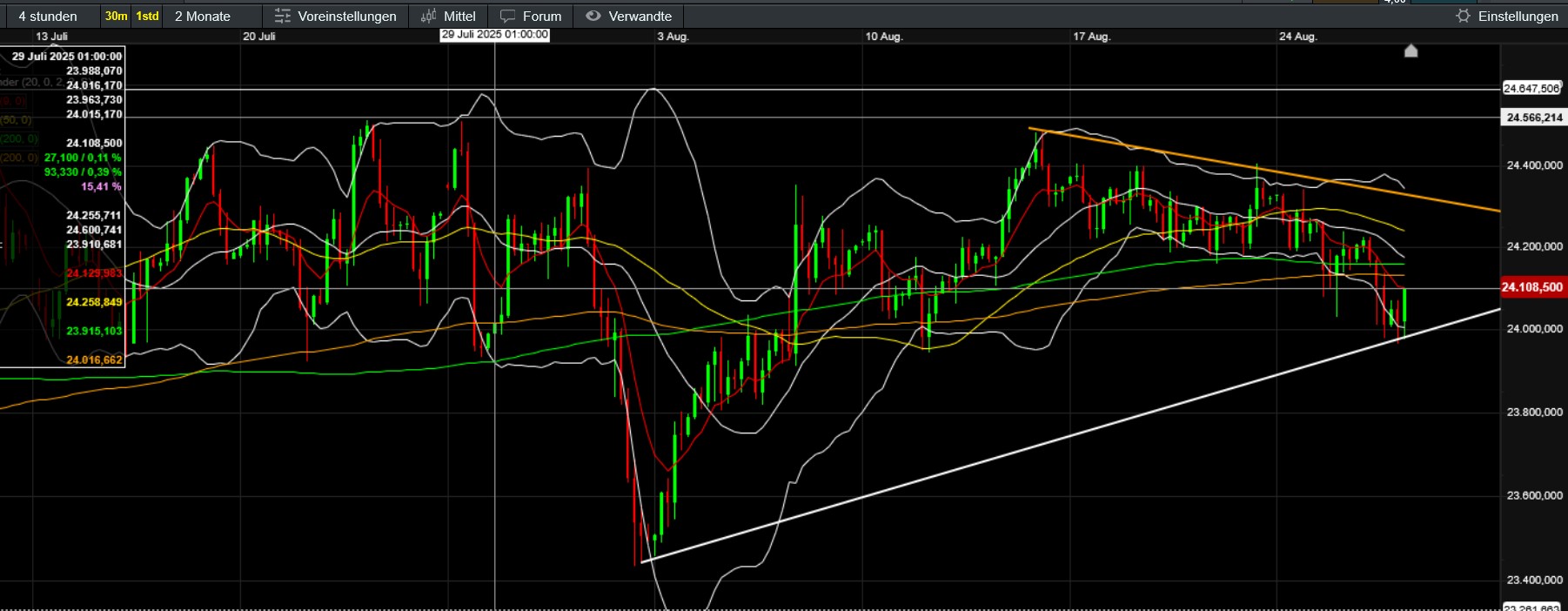Click the green 23.915,103 indicator value

pyautogui.click(x=94, y=331)
